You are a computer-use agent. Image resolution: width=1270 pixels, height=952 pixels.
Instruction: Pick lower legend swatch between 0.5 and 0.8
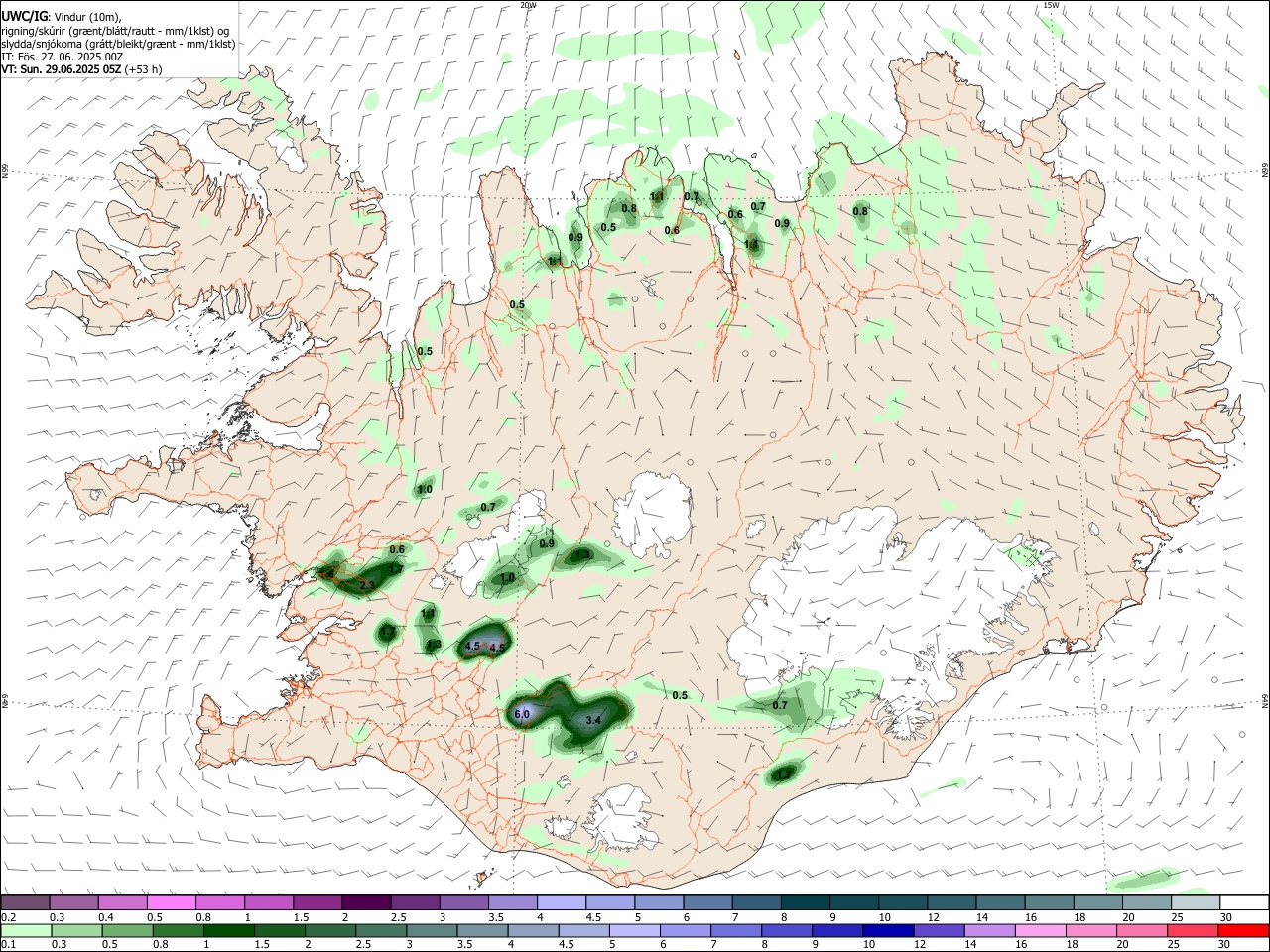(x=127, y=930)
